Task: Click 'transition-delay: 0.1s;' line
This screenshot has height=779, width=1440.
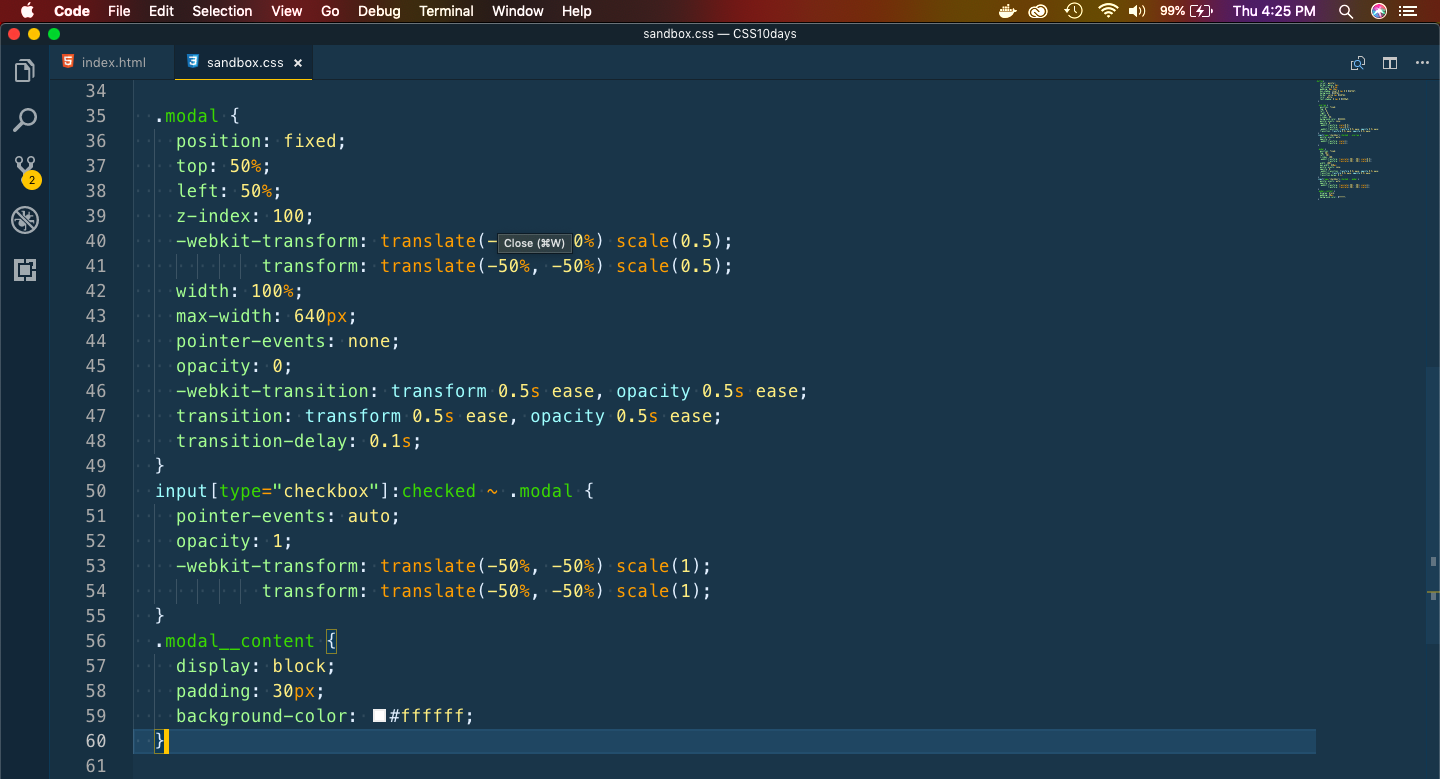Action: tap(299, 441)
